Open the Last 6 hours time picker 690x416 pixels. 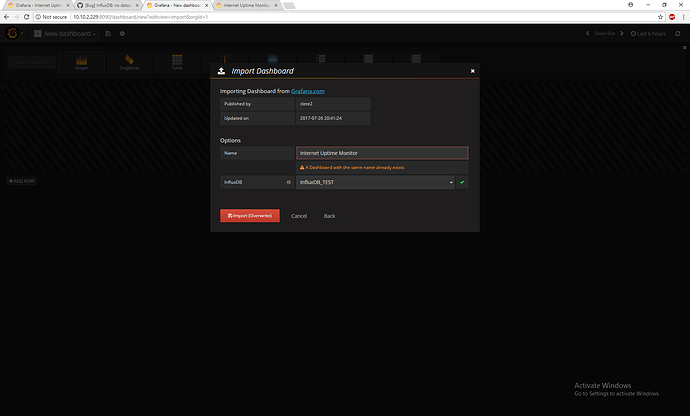click(x=648, y=33)
